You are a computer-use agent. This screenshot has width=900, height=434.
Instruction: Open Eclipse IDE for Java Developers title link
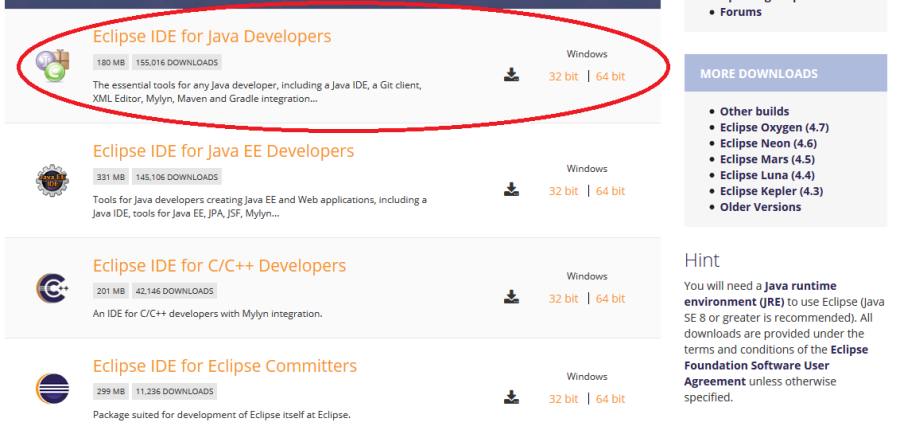click(x=211, y=37)
